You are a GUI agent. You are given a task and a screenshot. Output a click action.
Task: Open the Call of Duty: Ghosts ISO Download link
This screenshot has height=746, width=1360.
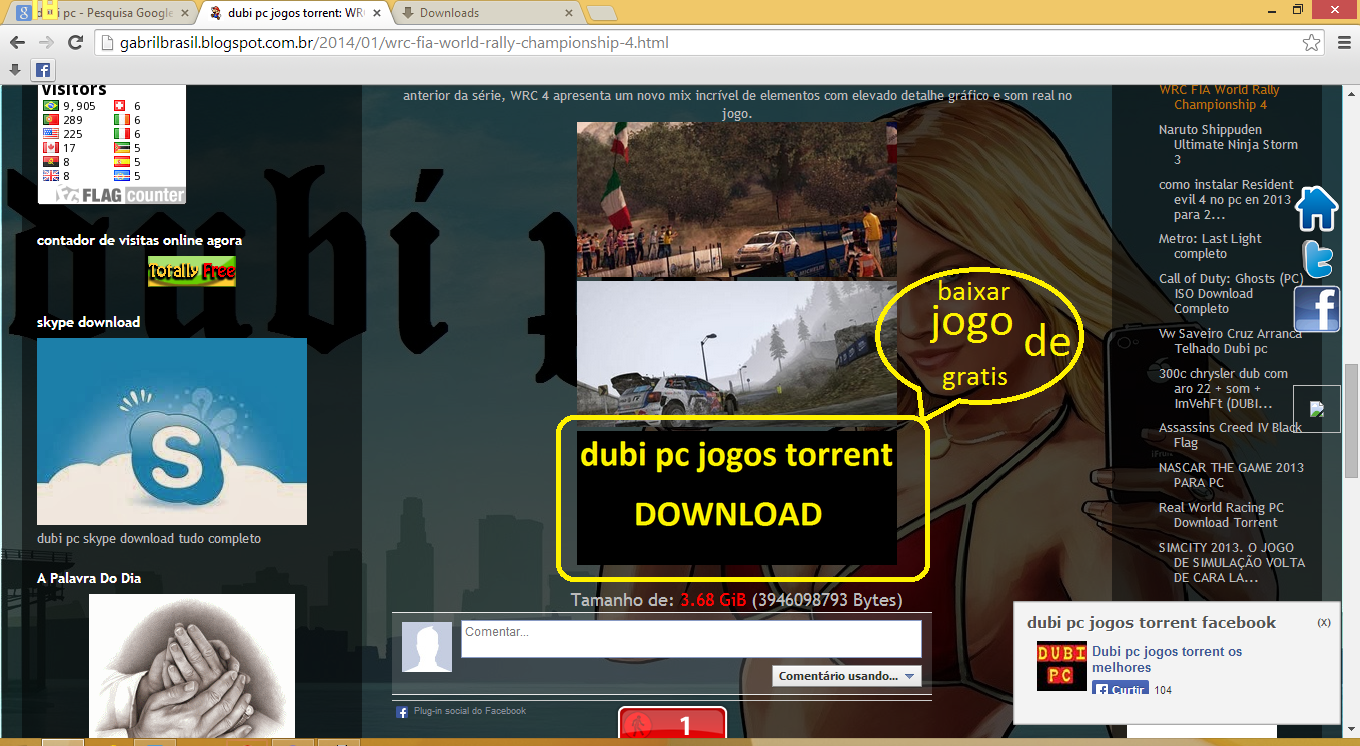(x=1231, y=293)
